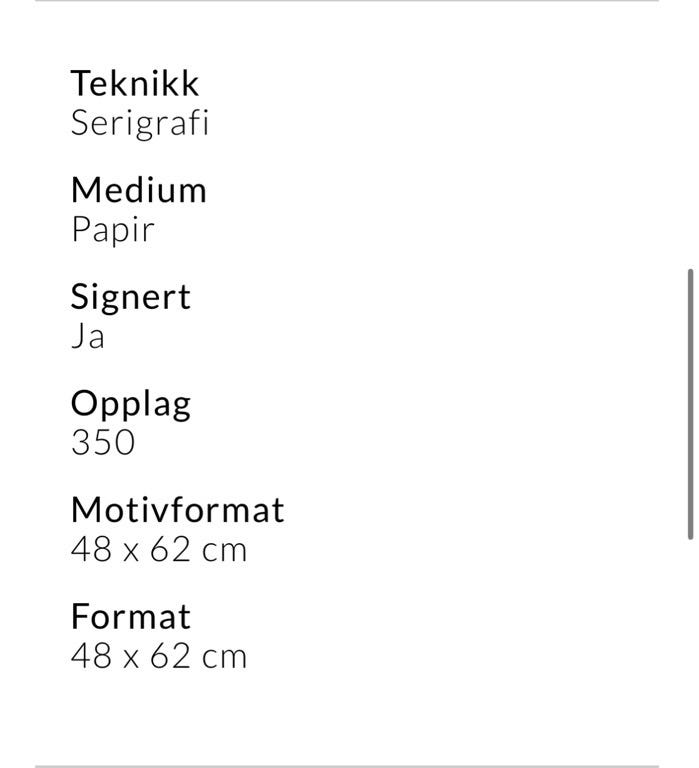Click the Ja value under Signert
This screenshot has height=768, width=699.
(x=87, y=337)
